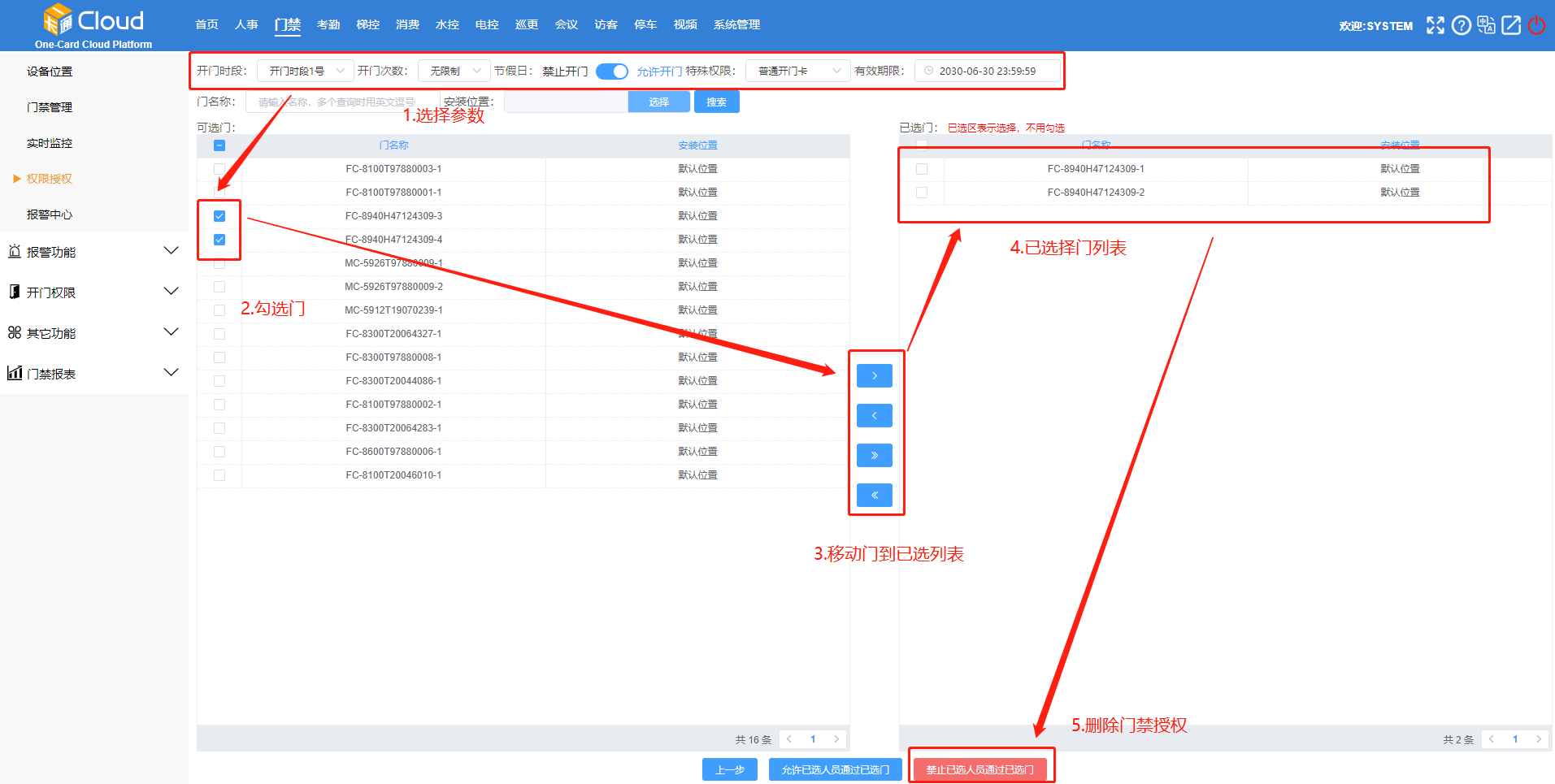Click the double left arrow transfer button

[874, 496]
